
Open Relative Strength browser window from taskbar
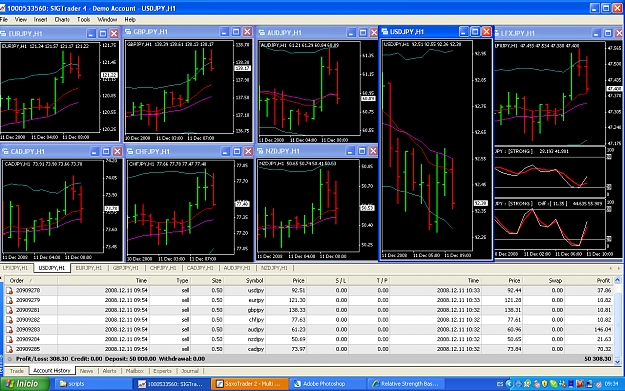405,383
